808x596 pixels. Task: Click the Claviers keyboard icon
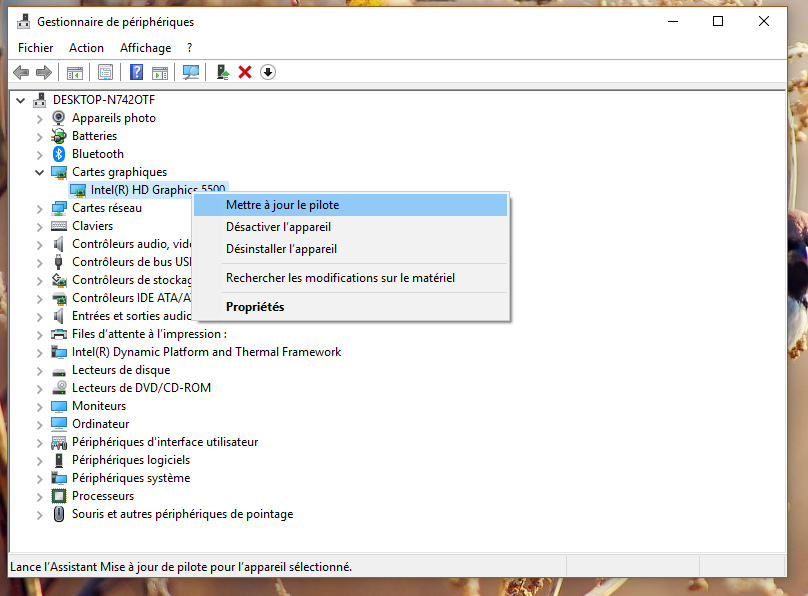click(x=59, y=226)
